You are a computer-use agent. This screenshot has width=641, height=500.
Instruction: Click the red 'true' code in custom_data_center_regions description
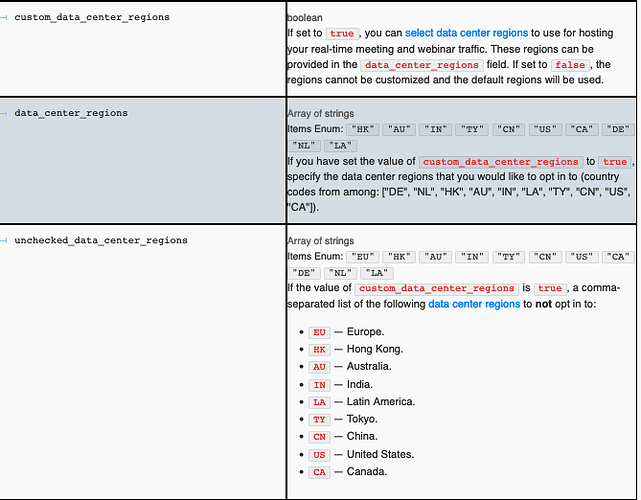tap(342, 34)
